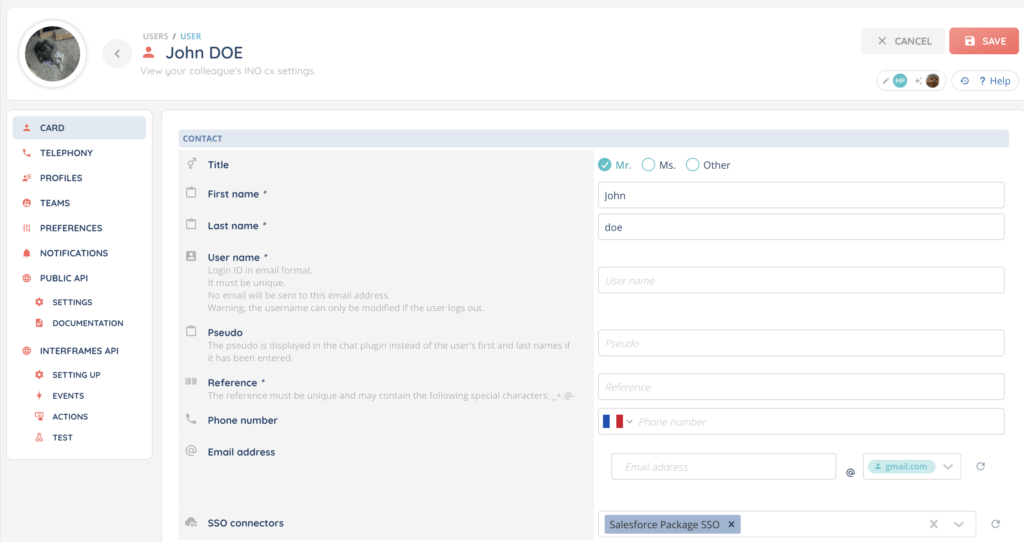Clear all SSO connectors with the X icon
Screen dimensions: 1024x542
933,524
